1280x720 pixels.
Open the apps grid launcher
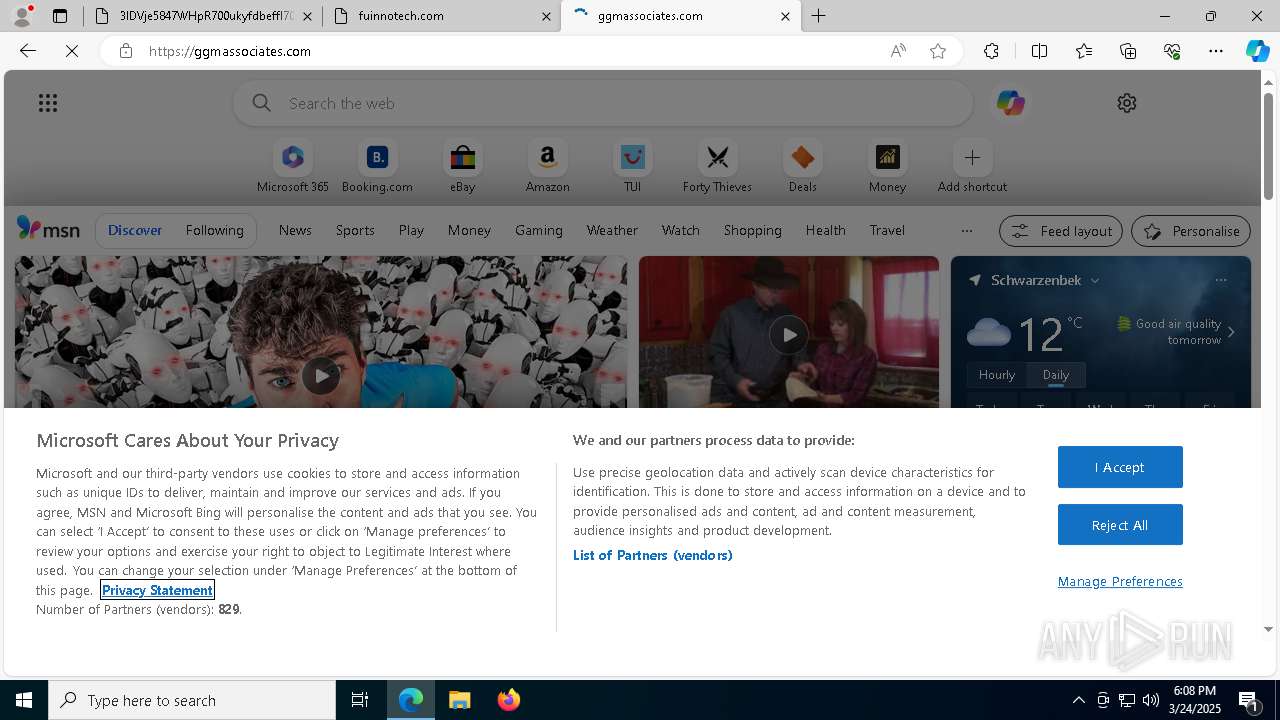[x=48, y=103]
